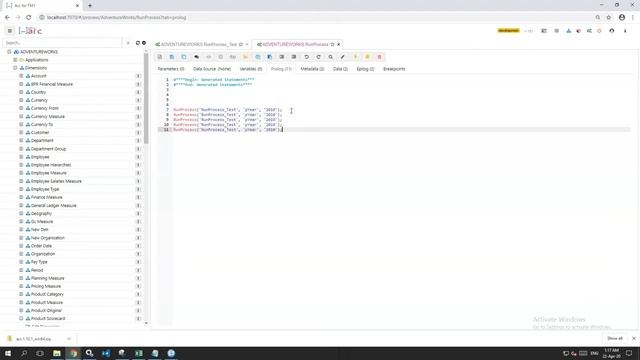Screen dimensions: 640x360
Task: Open the user account icon in top header
Action: click(612, 31)
